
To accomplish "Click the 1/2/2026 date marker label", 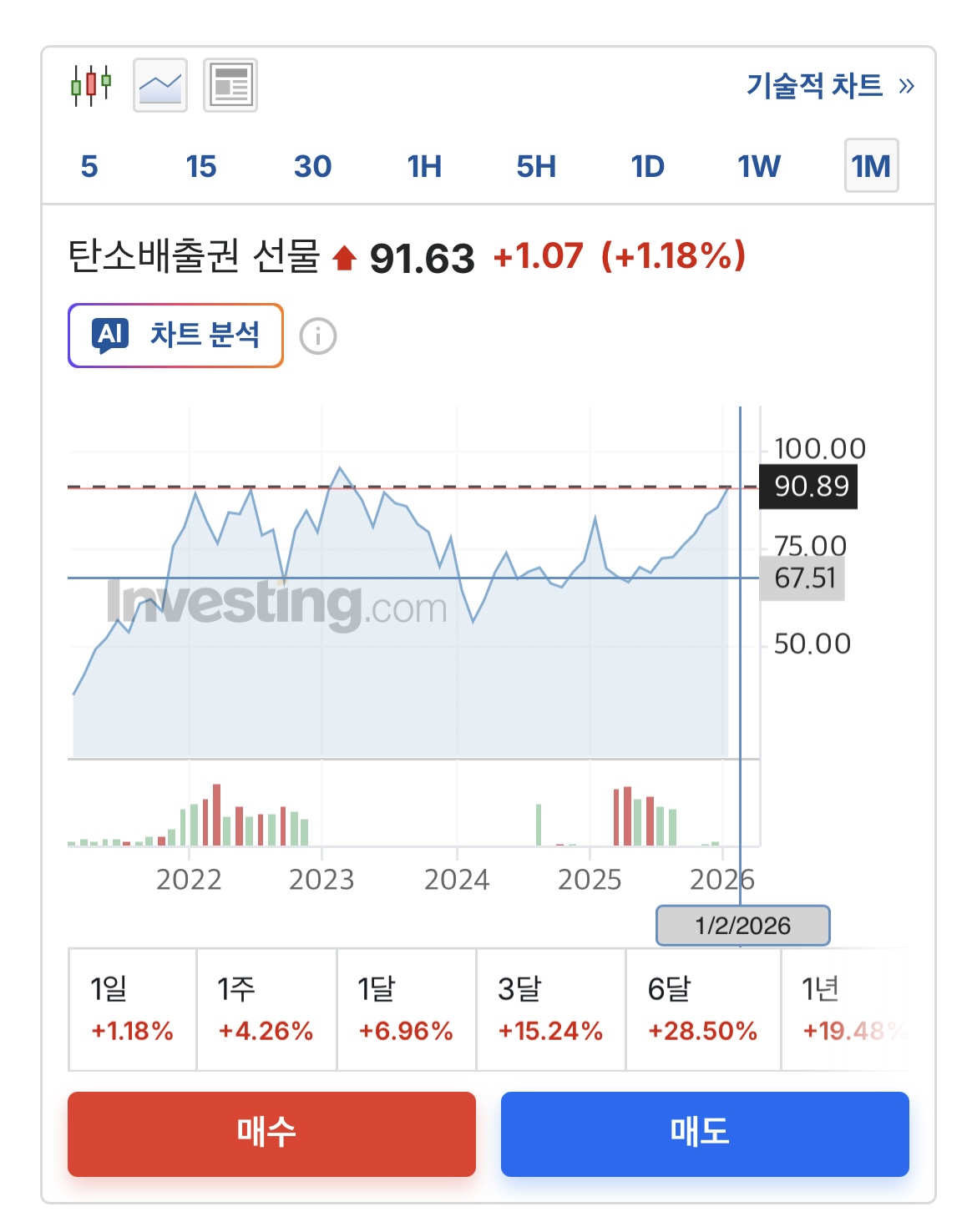I will click(x=743, y=926).
